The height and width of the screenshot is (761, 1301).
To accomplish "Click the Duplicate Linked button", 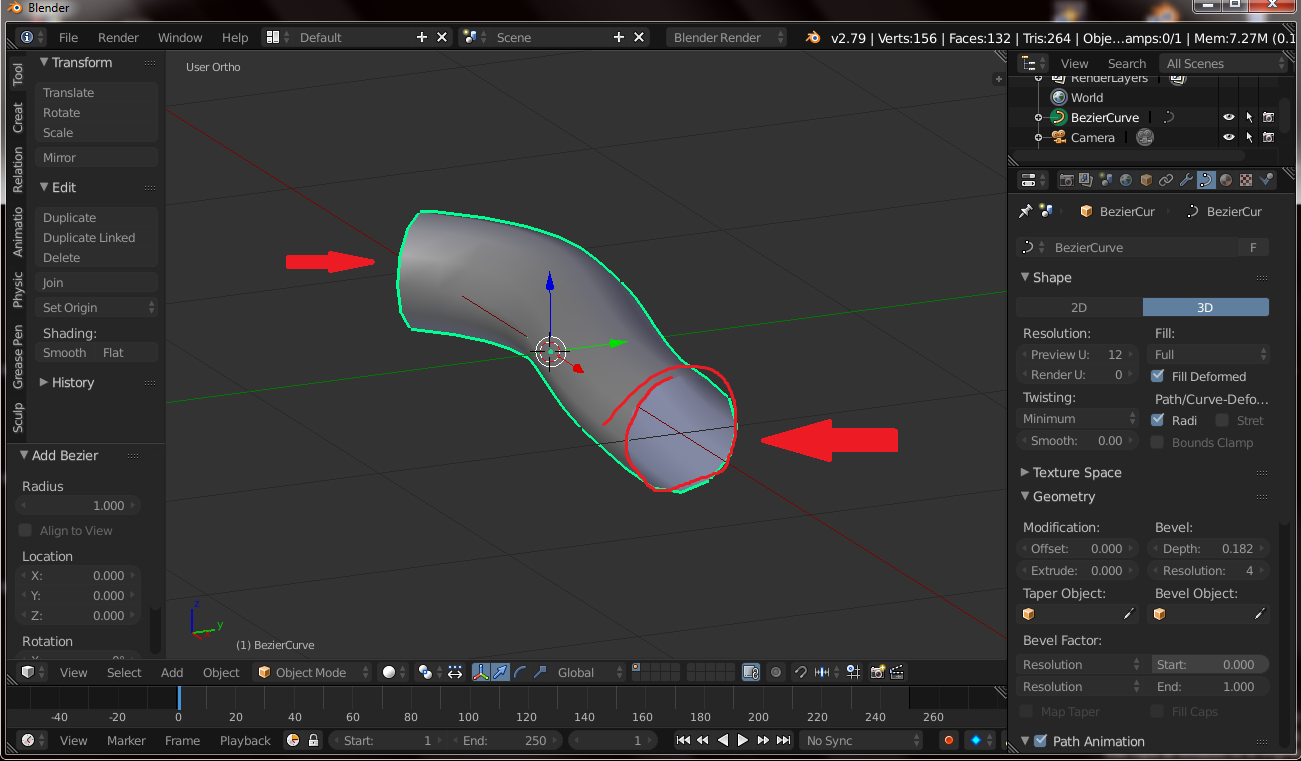I will pos(89,238).
